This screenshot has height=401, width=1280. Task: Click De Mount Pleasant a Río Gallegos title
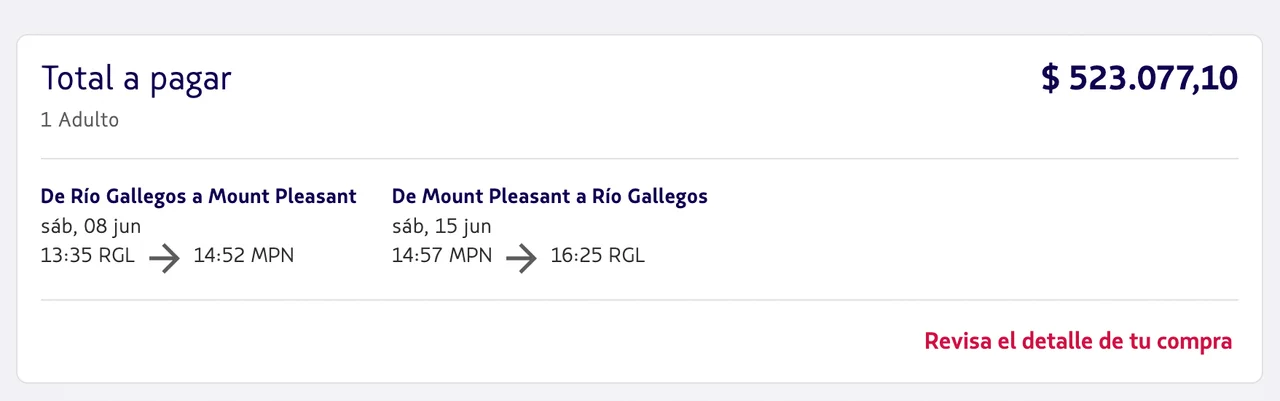549,196
